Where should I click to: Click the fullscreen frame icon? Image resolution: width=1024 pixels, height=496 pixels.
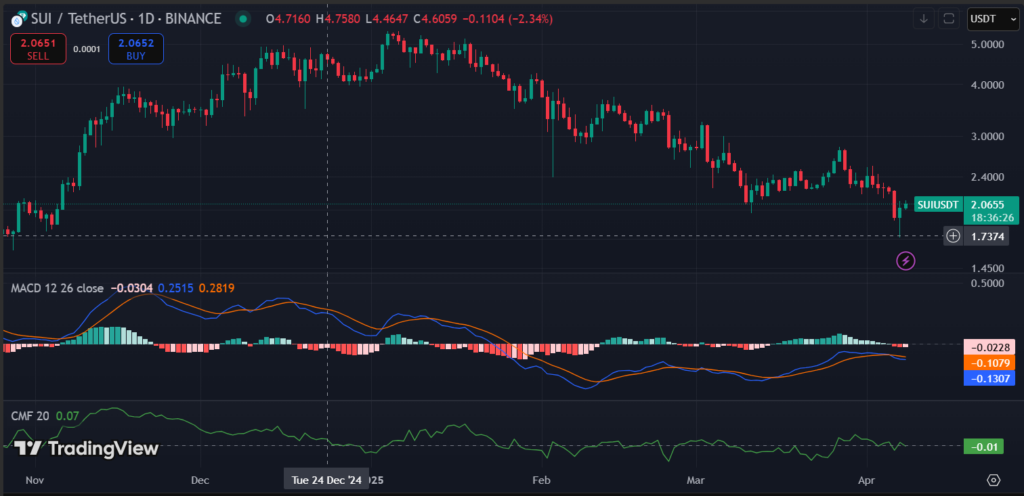(949, 18)
